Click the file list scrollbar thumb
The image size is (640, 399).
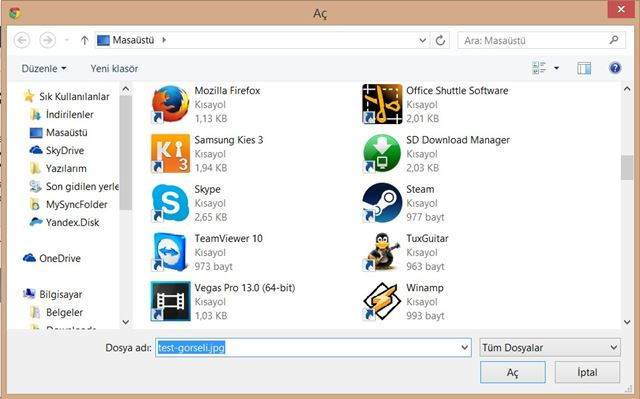(627, 167)
